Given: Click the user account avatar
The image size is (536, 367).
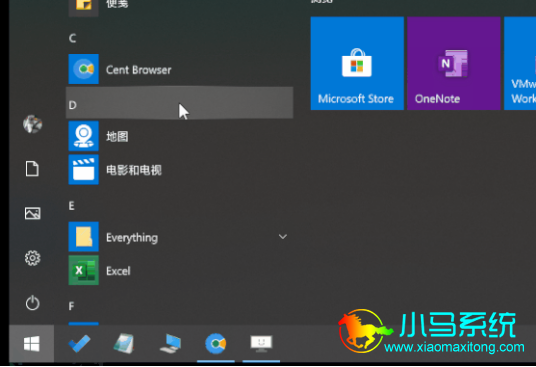Looking at the screenshot, I should click(x=32, y=124).
